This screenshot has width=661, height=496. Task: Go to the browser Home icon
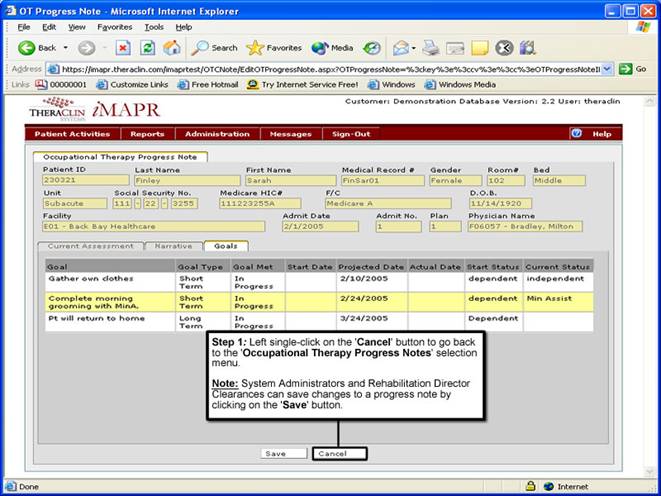[x=172, y=47]
